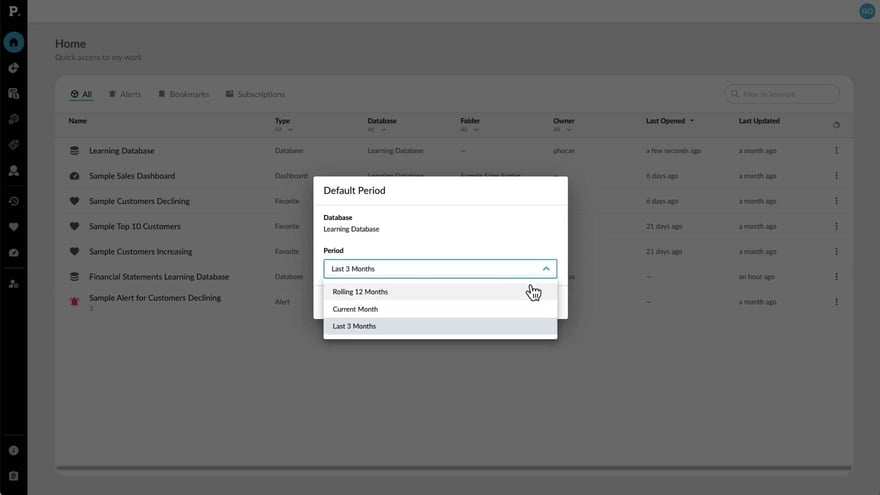This screenshot has height=495, width=880.
Task: Switch to the Alerts tab
Action: point(125,94)
